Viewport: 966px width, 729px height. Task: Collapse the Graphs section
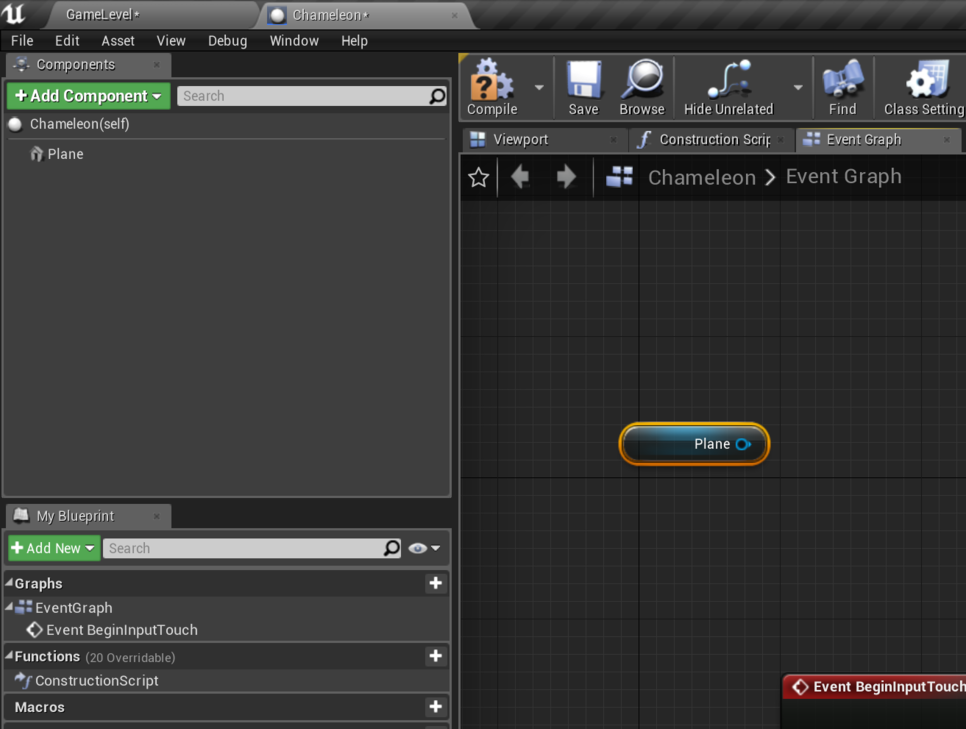tap(9, 582)
